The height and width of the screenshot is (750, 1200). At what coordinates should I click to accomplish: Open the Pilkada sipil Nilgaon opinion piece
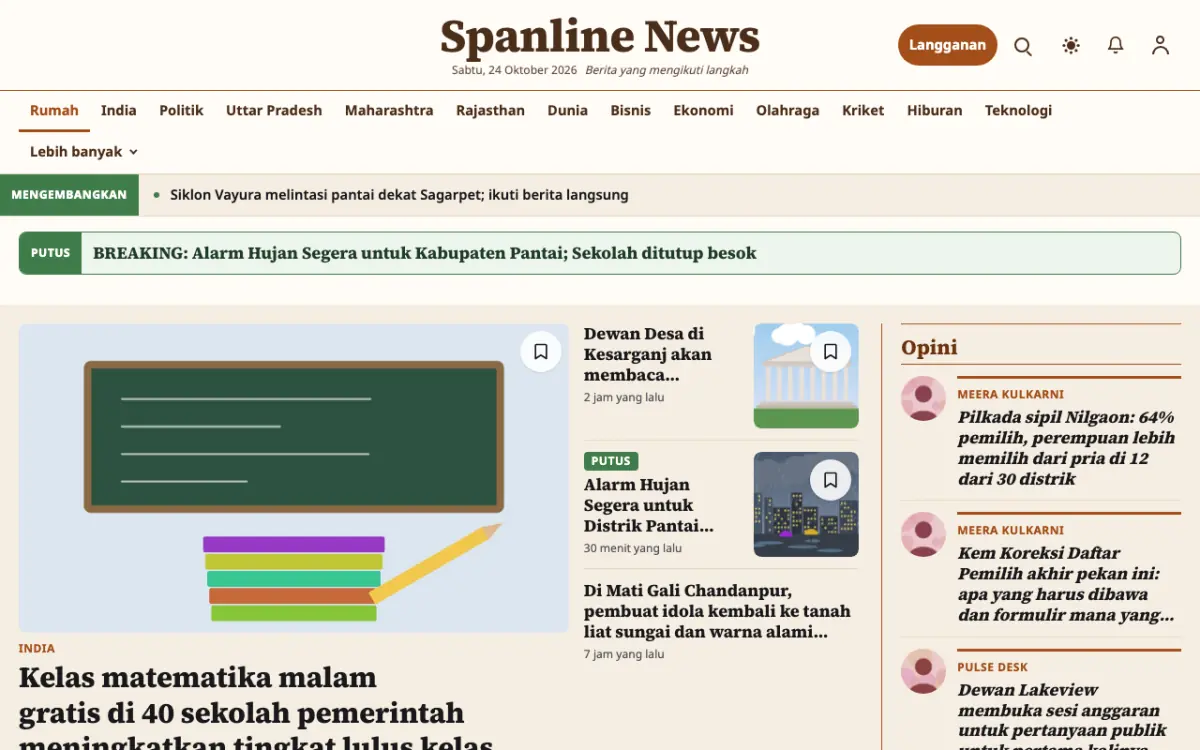pyautogui.click(x=1066, y=448)
